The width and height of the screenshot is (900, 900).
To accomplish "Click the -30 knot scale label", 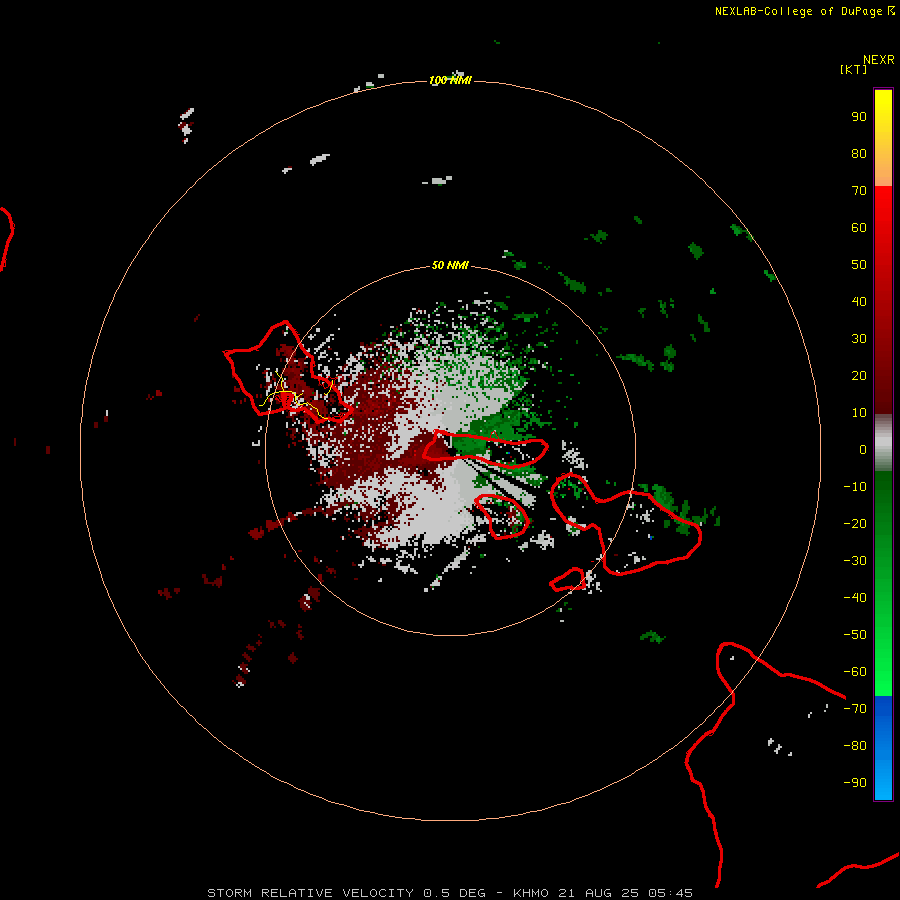I will (855, 561).
